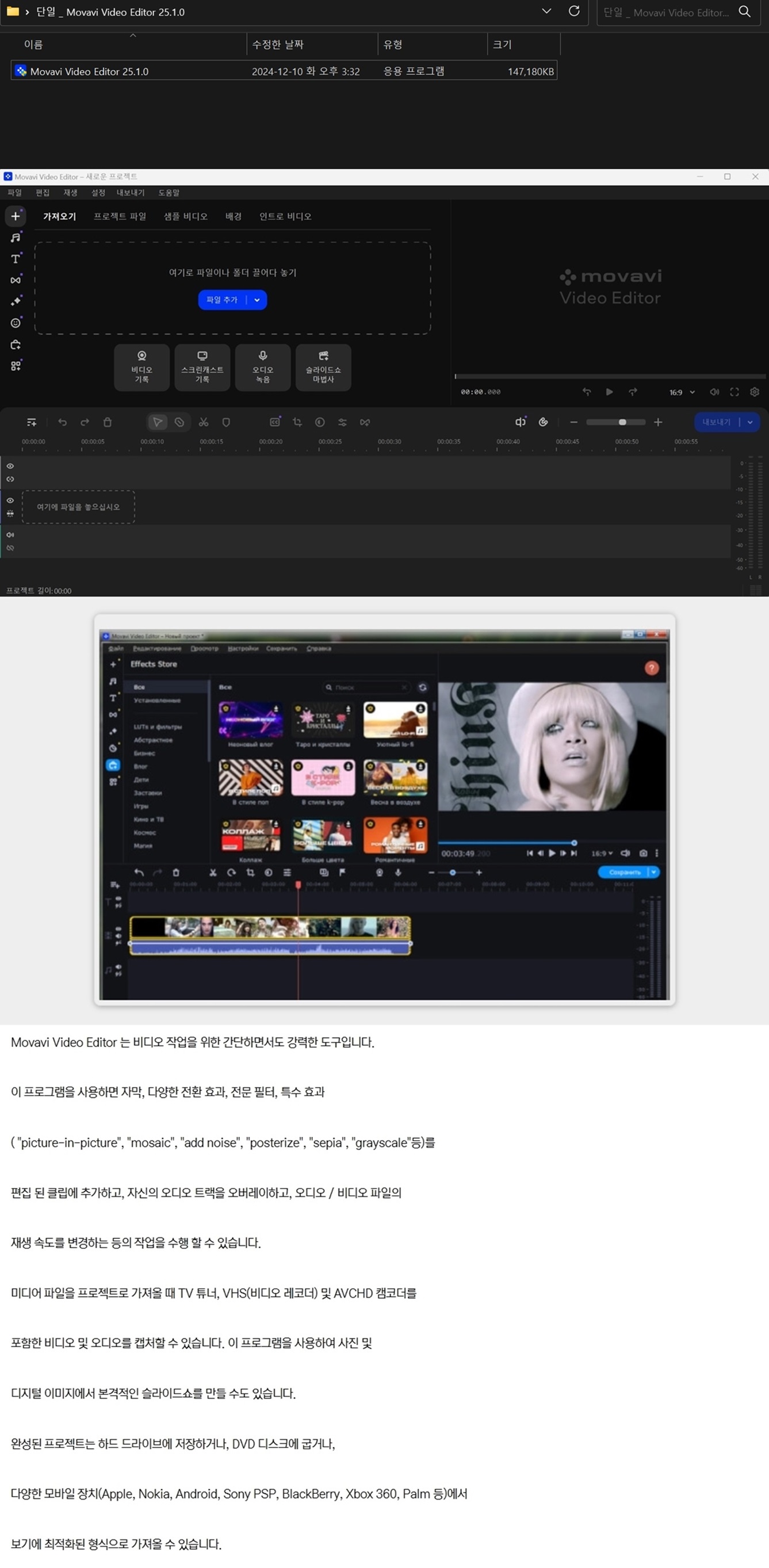Expand the Add Files dropdown arrow

(x=257, y=300)
